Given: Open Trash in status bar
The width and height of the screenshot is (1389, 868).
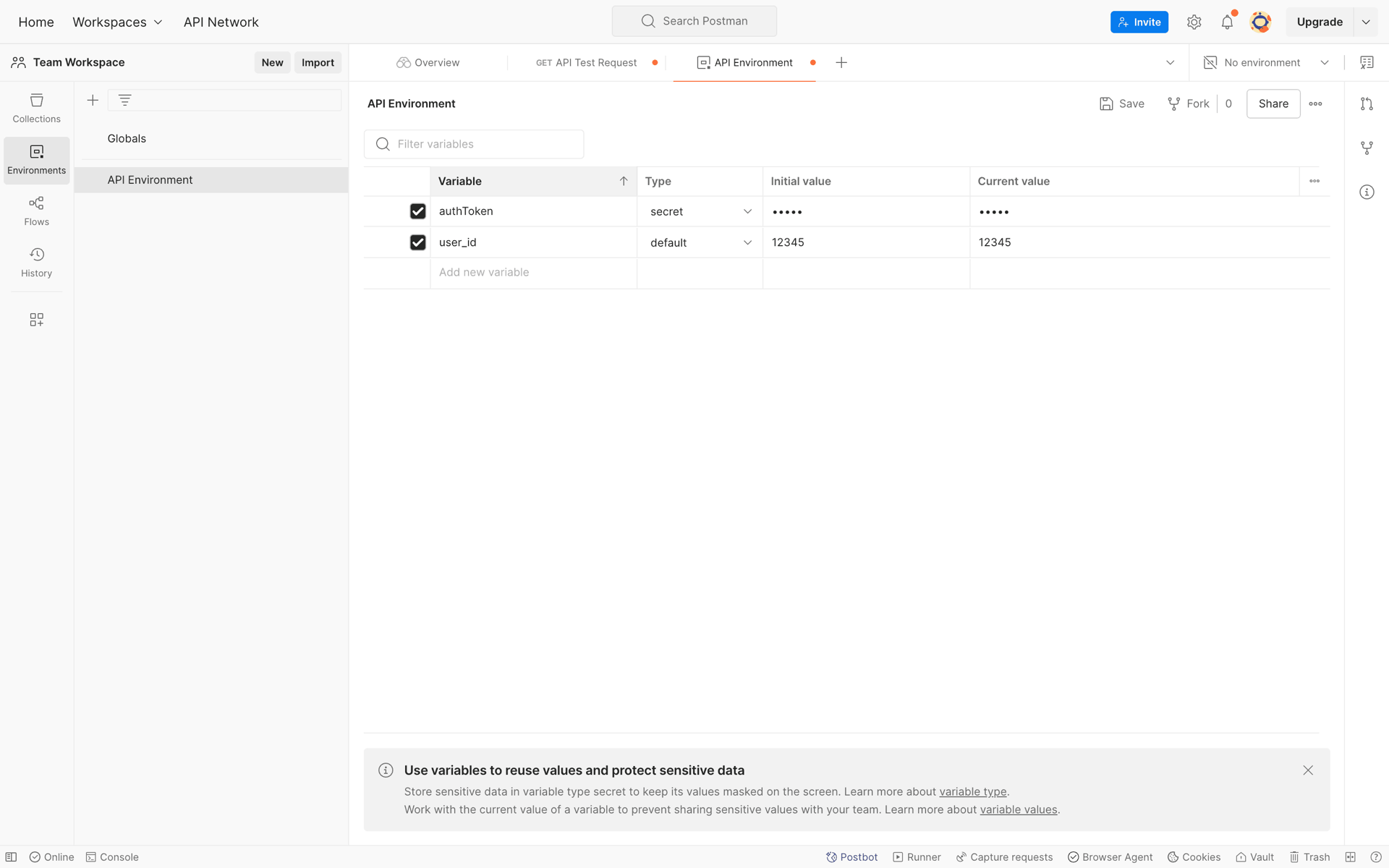Looking at the screenshot, I should [x=1309, y=857].
